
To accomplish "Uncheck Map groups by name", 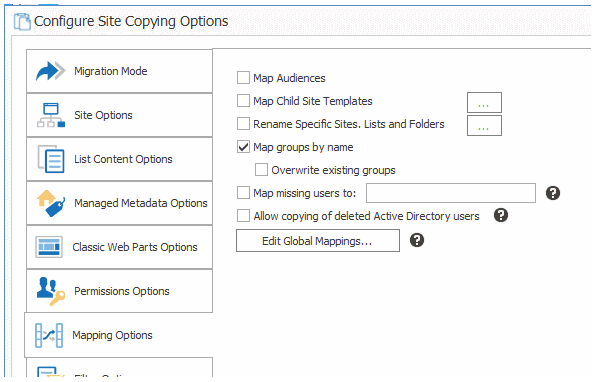I will (243, 147).
